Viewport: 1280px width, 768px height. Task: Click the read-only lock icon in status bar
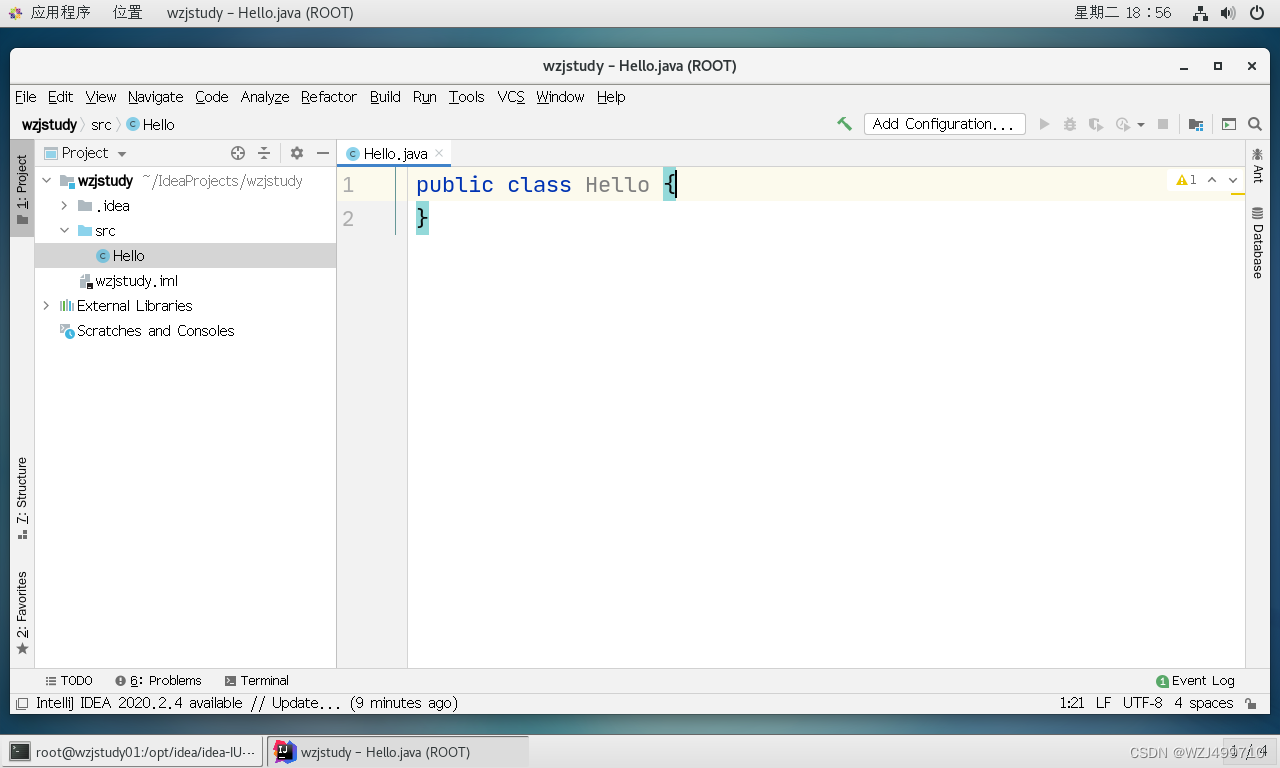tap(1250, 703)
